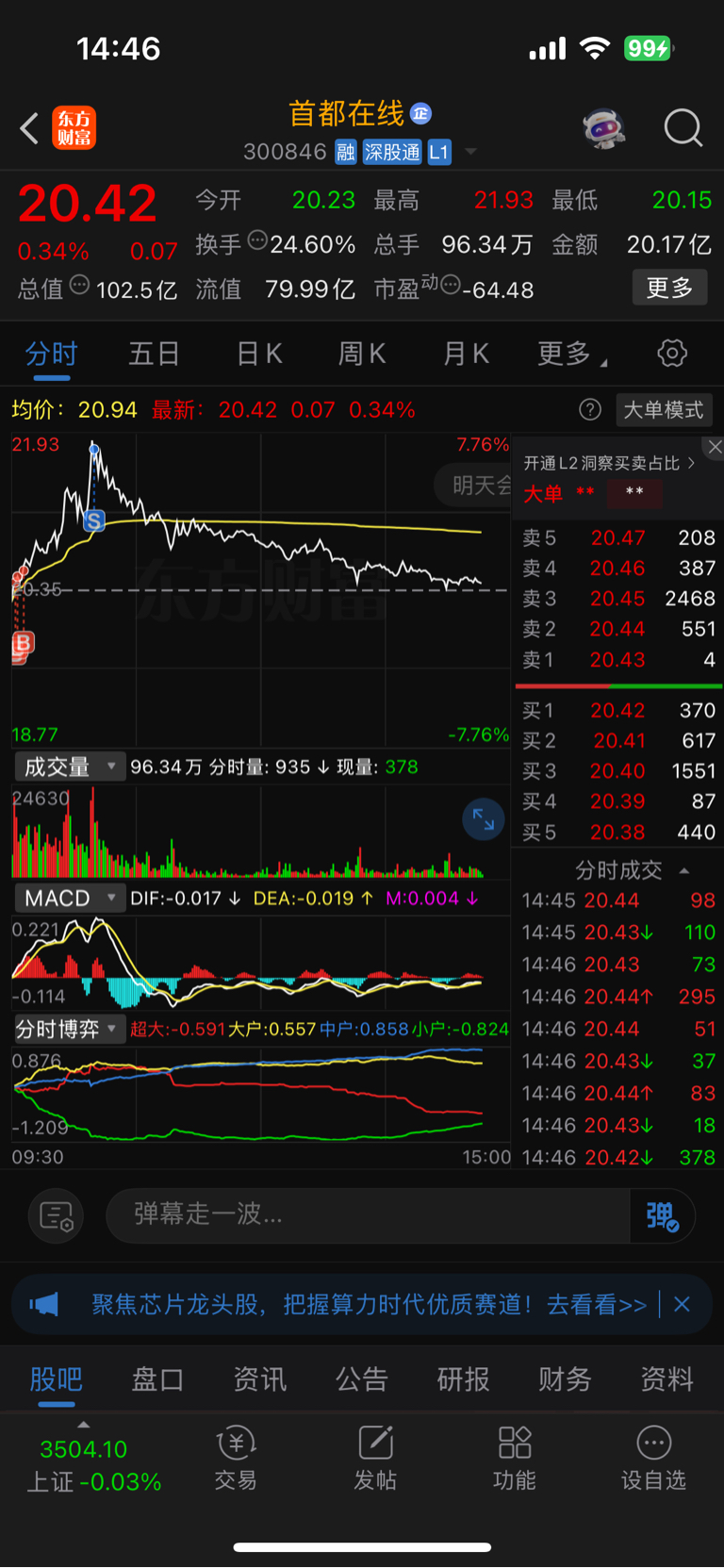Viewport: 724px width, 1568px height.
Task: Switch to the 资讯 tab
Action: tap(259, 1379)
